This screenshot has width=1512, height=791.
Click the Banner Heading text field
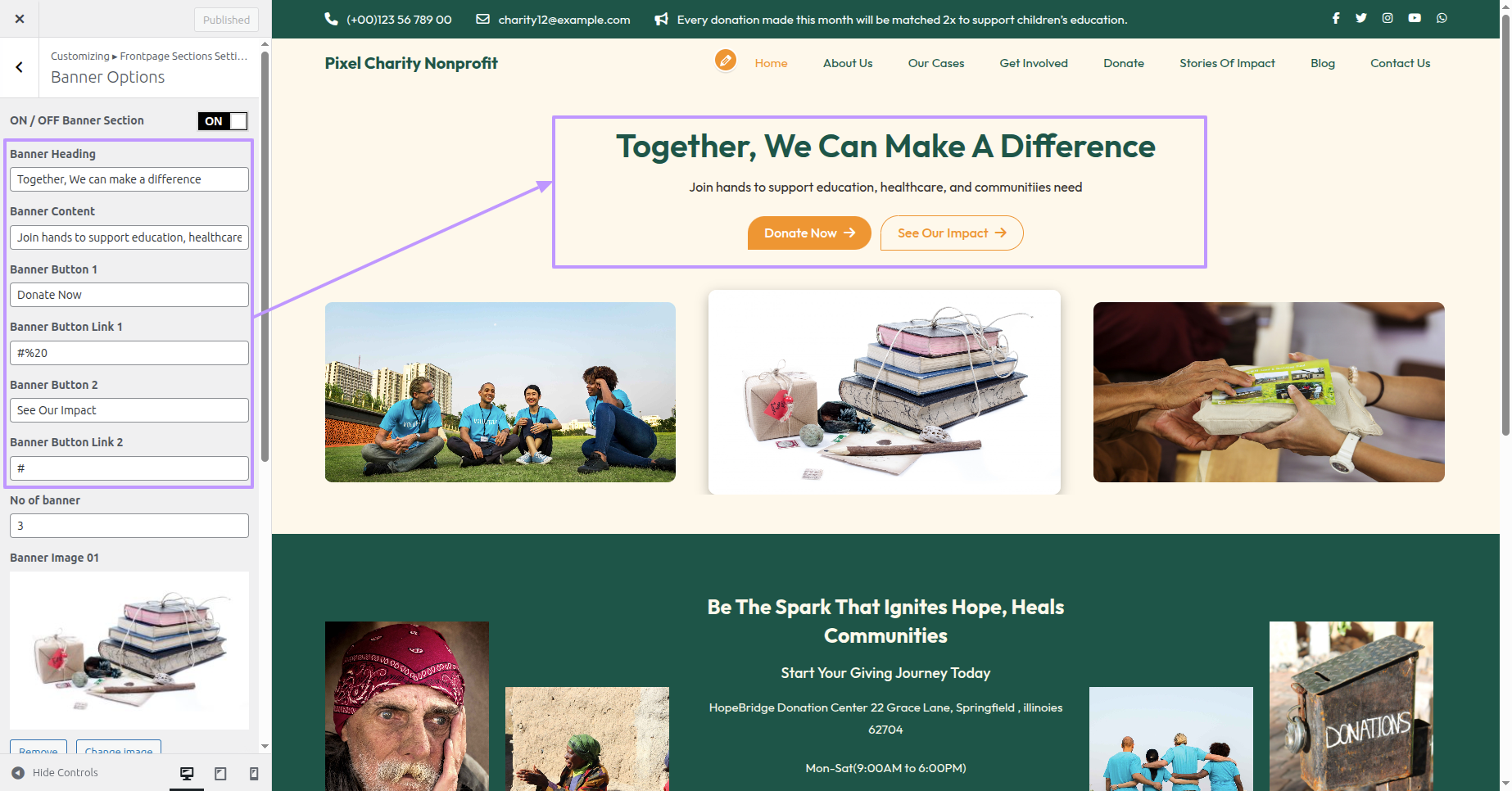(129, 179)
